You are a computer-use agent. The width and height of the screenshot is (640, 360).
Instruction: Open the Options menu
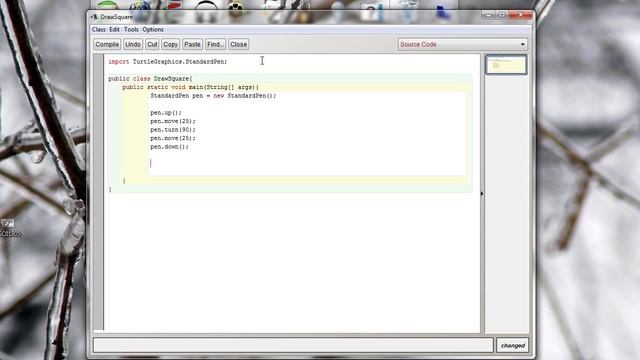click(153, 29)
